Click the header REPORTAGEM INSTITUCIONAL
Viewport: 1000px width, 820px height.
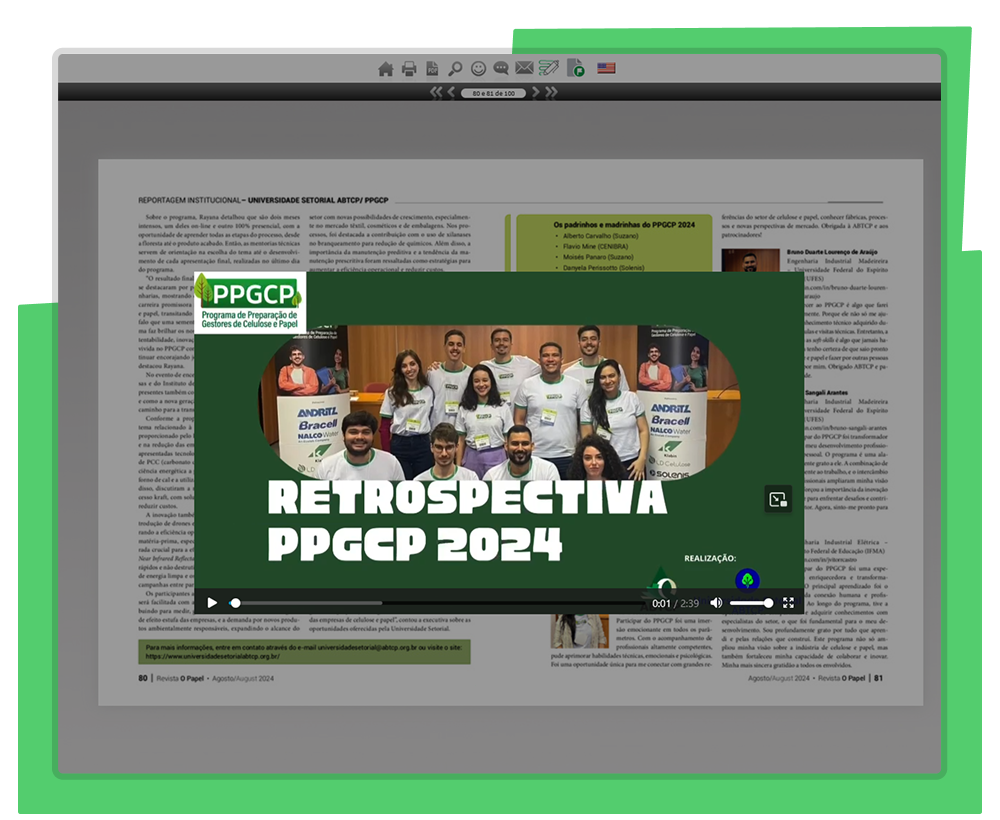tap(189, 200)
